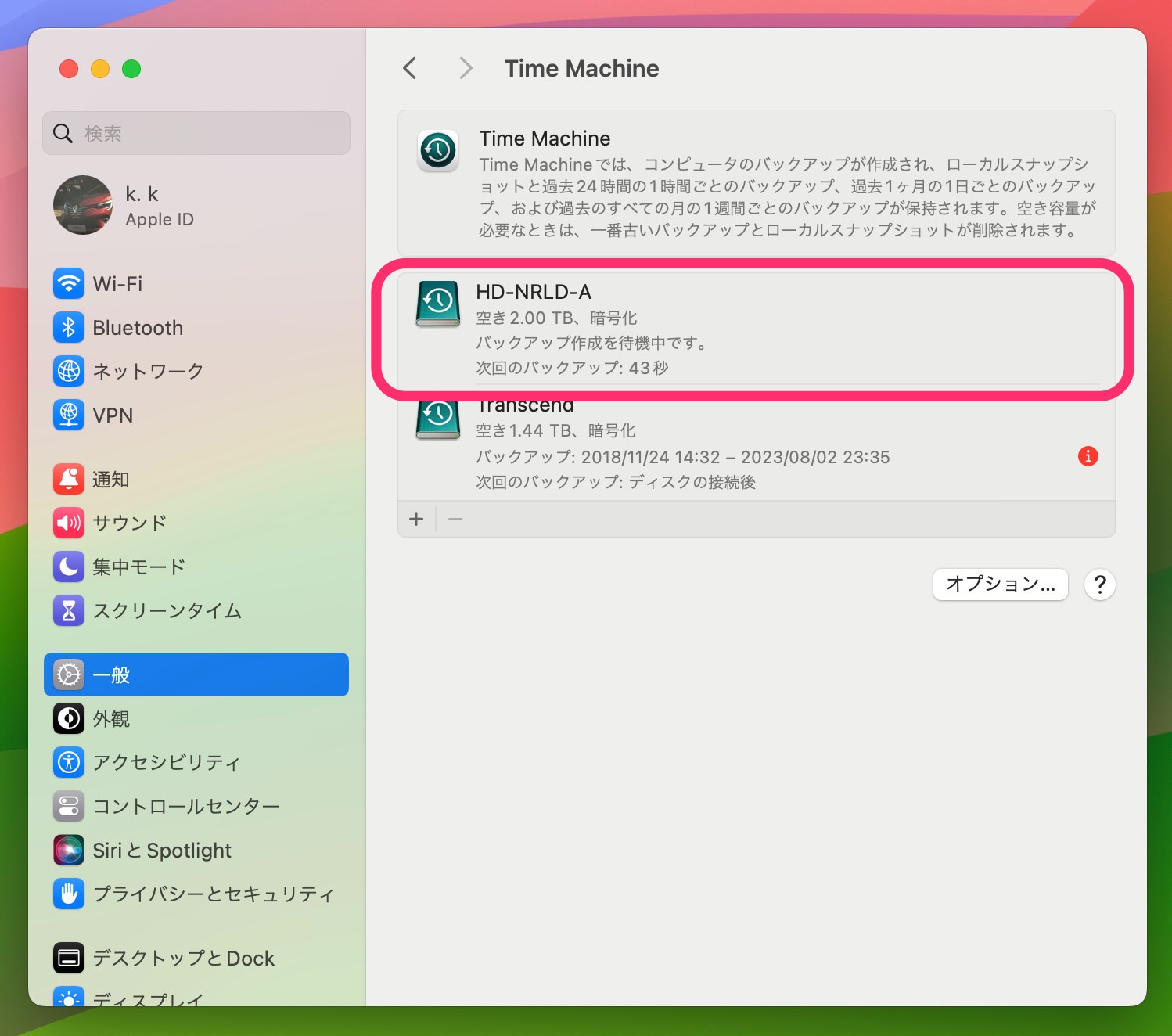Image resolution: width=1172 pixels, height=1036 pixels.
Task: Click the Transcend backup date range text
Action: [x=683, y=457]
